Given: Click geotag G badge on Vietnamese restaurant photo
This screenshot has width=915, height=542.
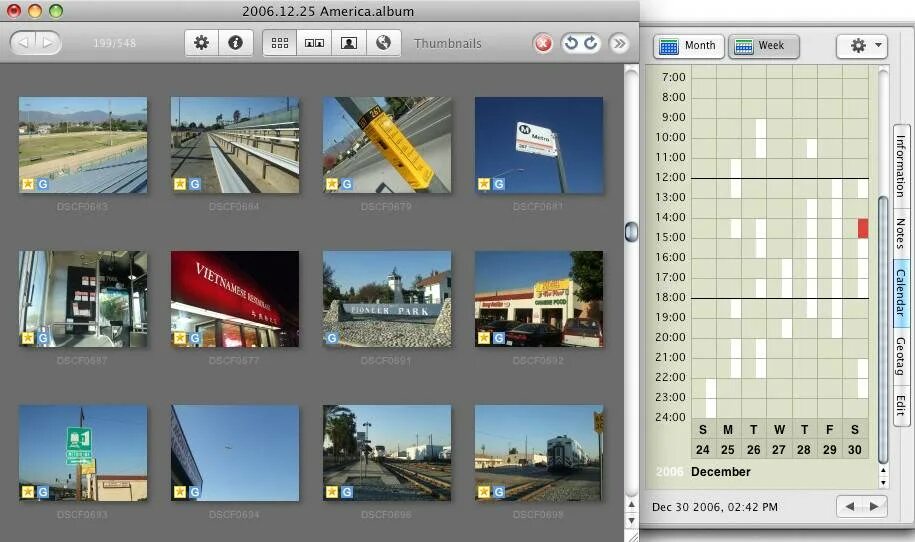Looking at the screenshot, I should coord(195,338).
